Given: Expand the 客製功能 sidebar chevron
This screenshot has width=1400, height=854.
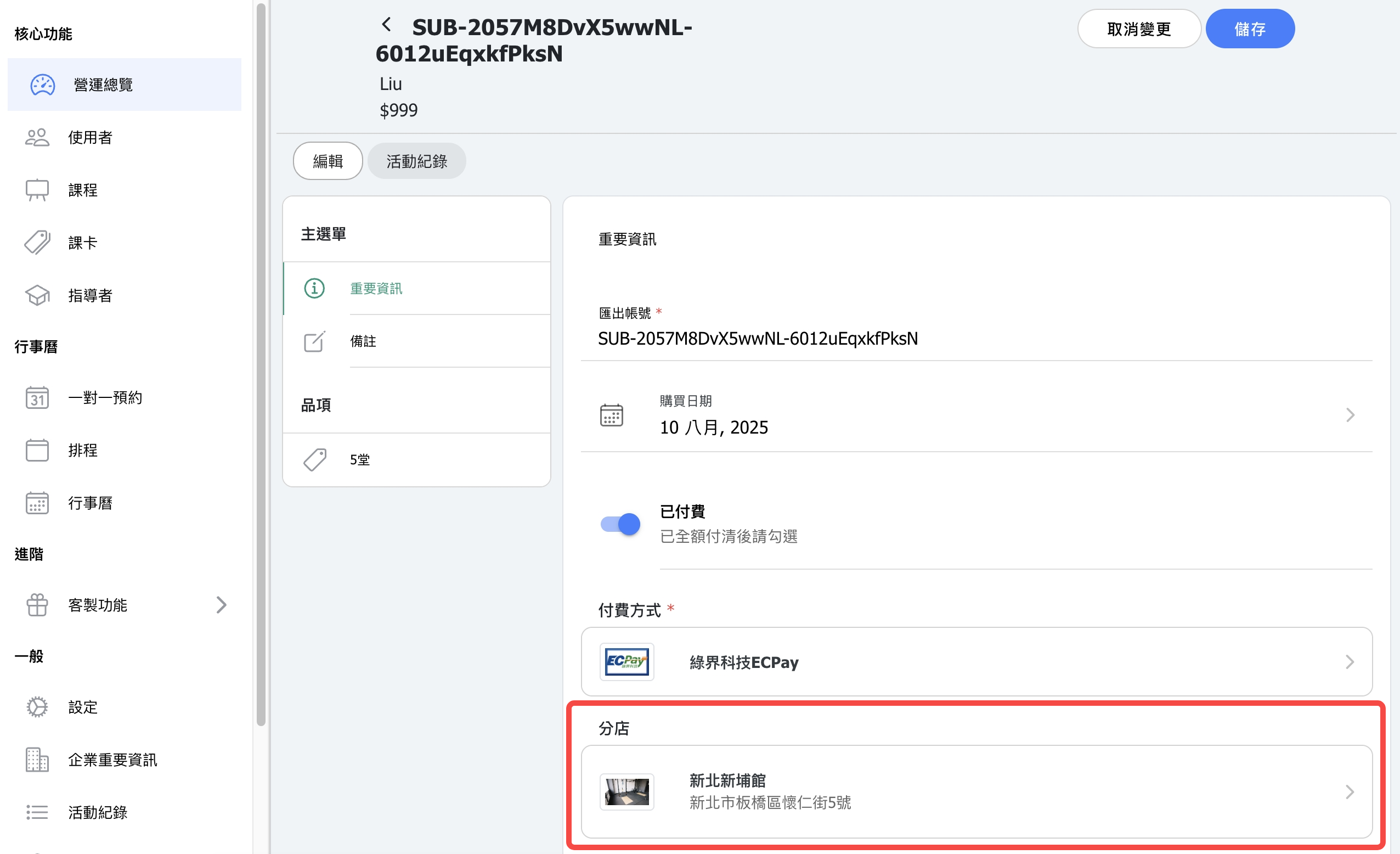Looking at the screenshot, I should tap(222, 604).
